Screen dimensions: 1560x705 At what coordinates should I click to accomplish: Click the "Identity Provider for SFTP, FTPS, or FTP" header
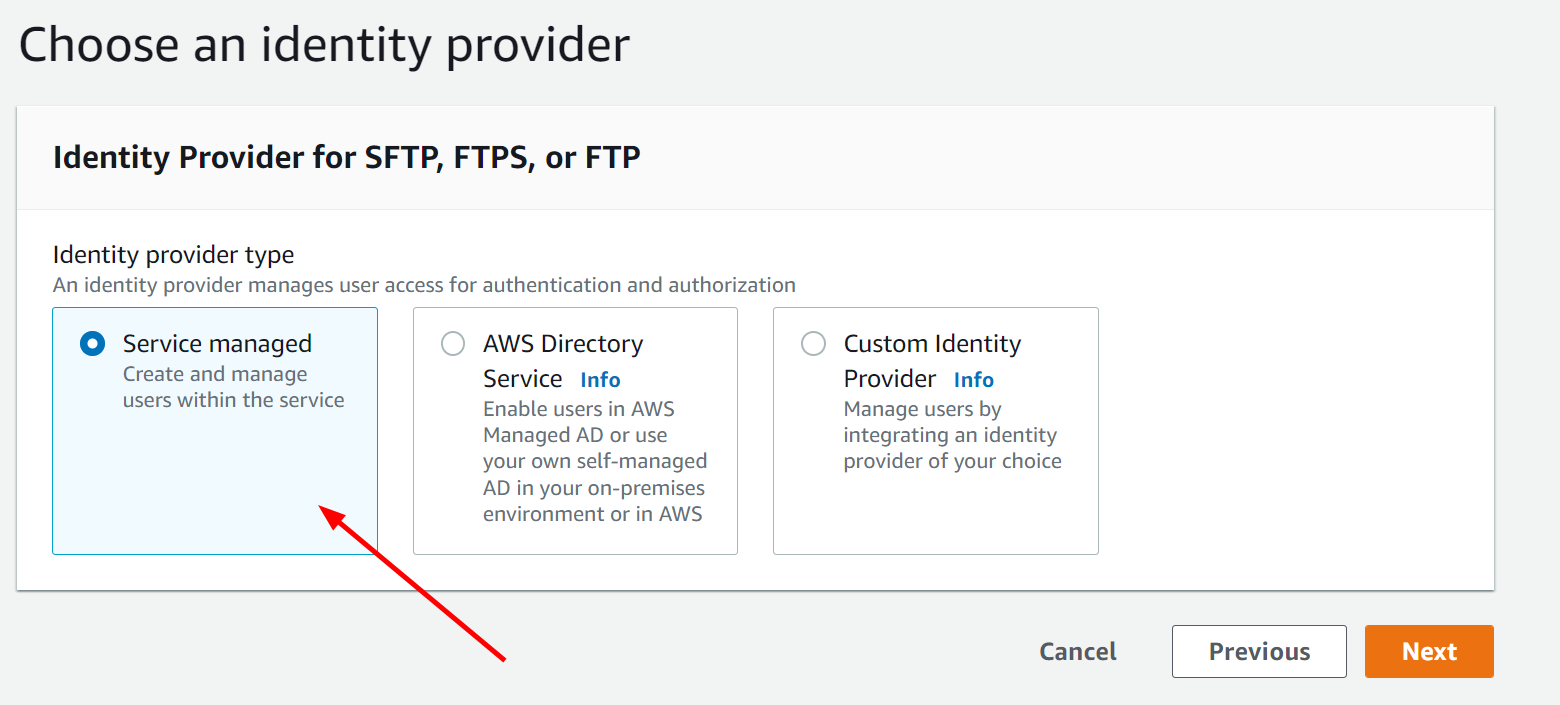(x=346, y=158)
